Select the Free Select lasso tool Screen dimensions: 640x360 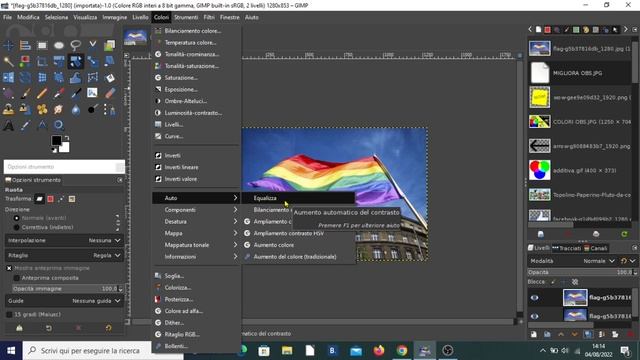(x=76, y=45)
